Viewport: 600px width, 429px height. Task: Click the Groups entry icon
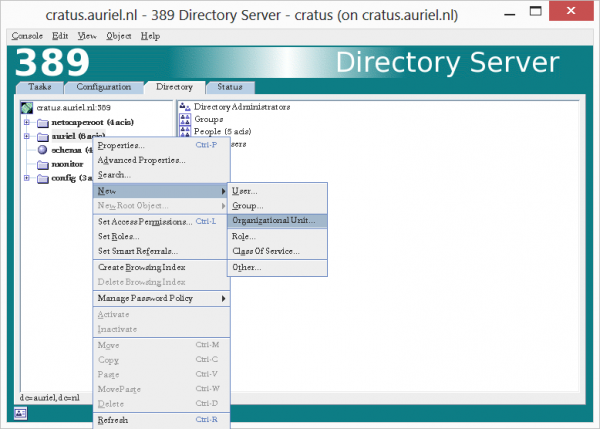click(x=184, y=119)
